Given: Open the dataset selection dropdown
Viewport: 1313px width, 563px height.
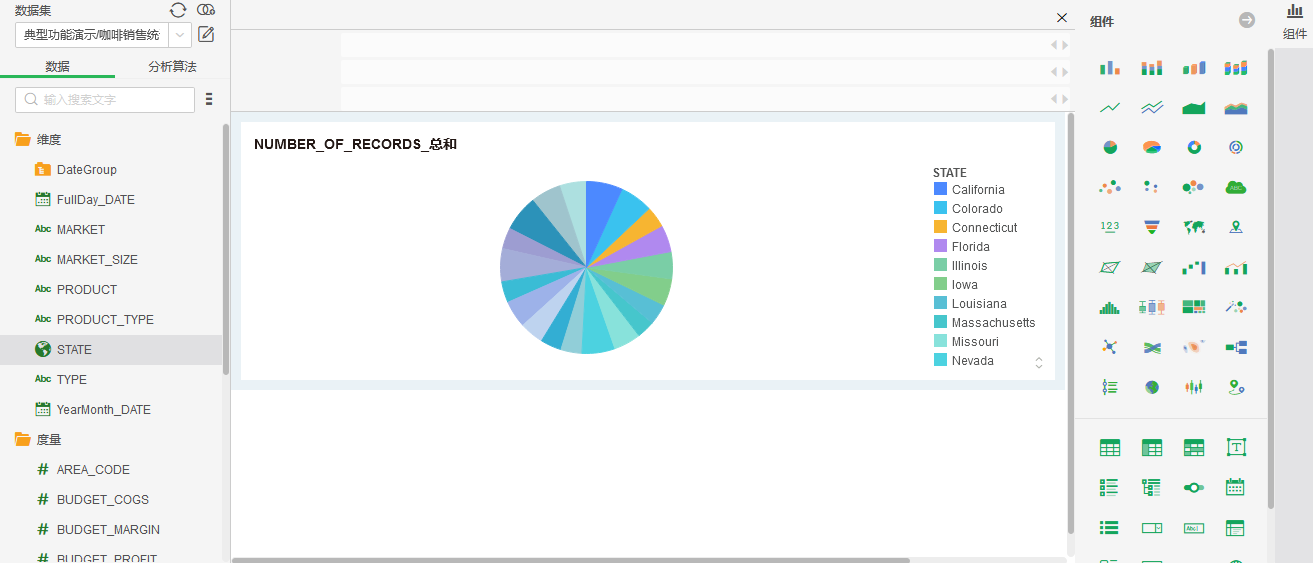Looking at the screenshot, I should tap(180, 35).
